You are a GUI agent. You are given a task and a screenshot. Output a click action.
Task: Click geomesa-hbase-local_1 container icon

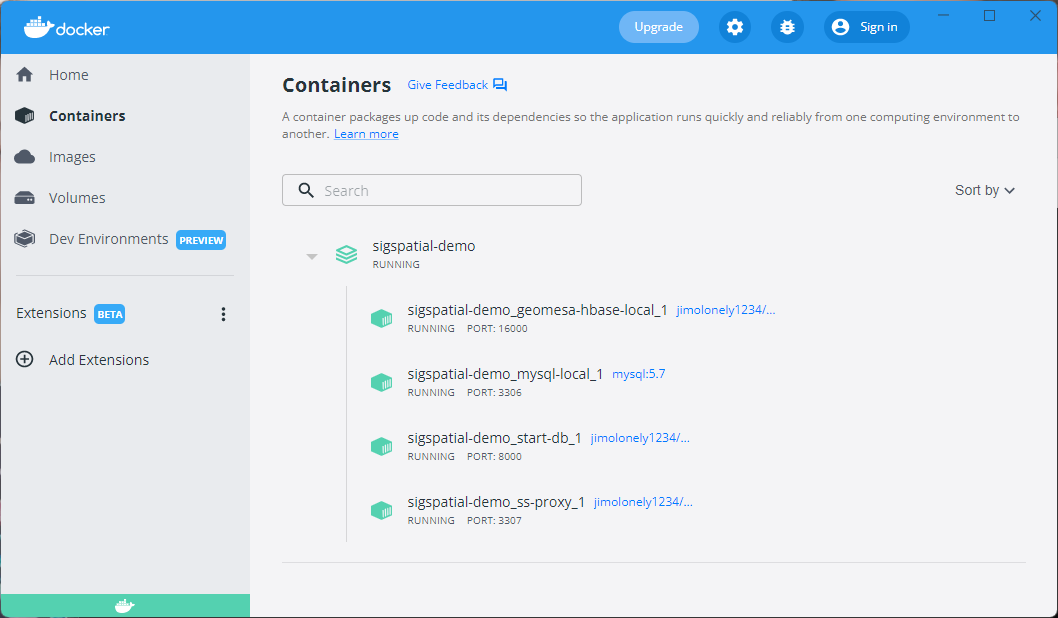(x=382, y=318)
